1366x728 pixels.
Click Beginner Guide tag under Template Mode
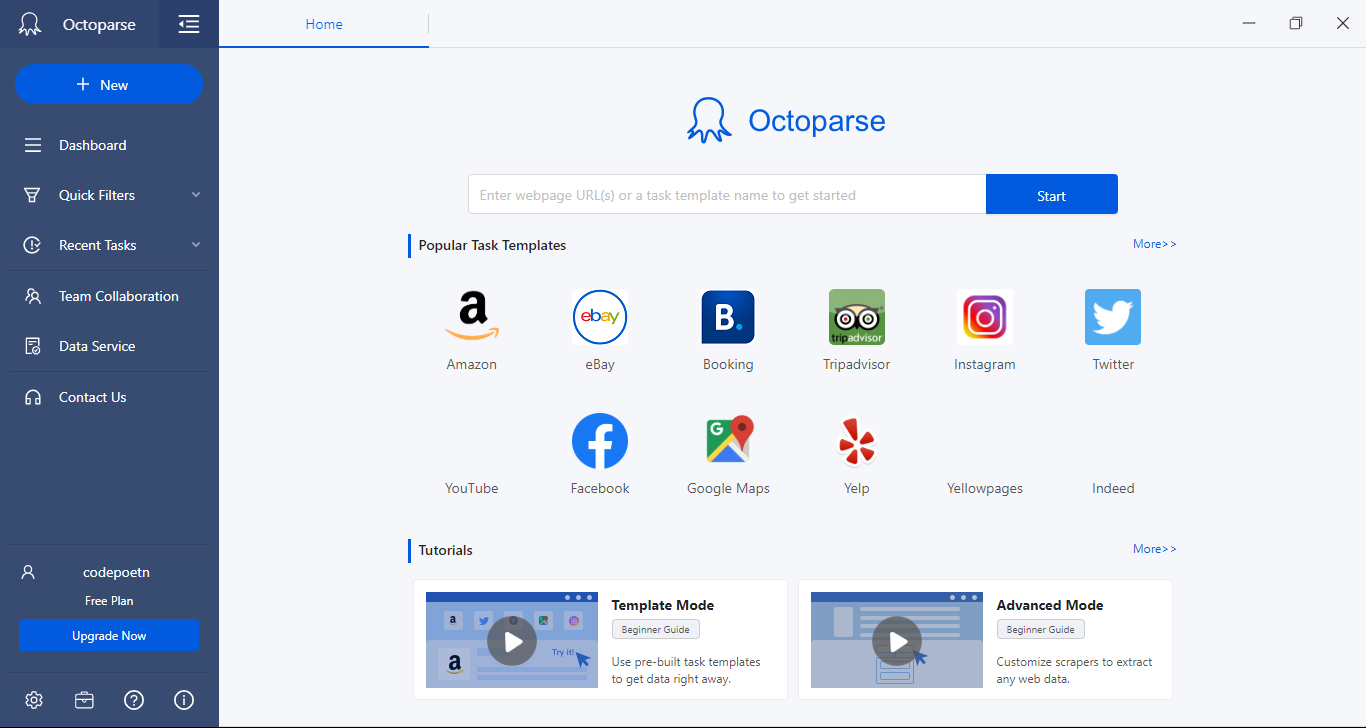tap(656, 630)
